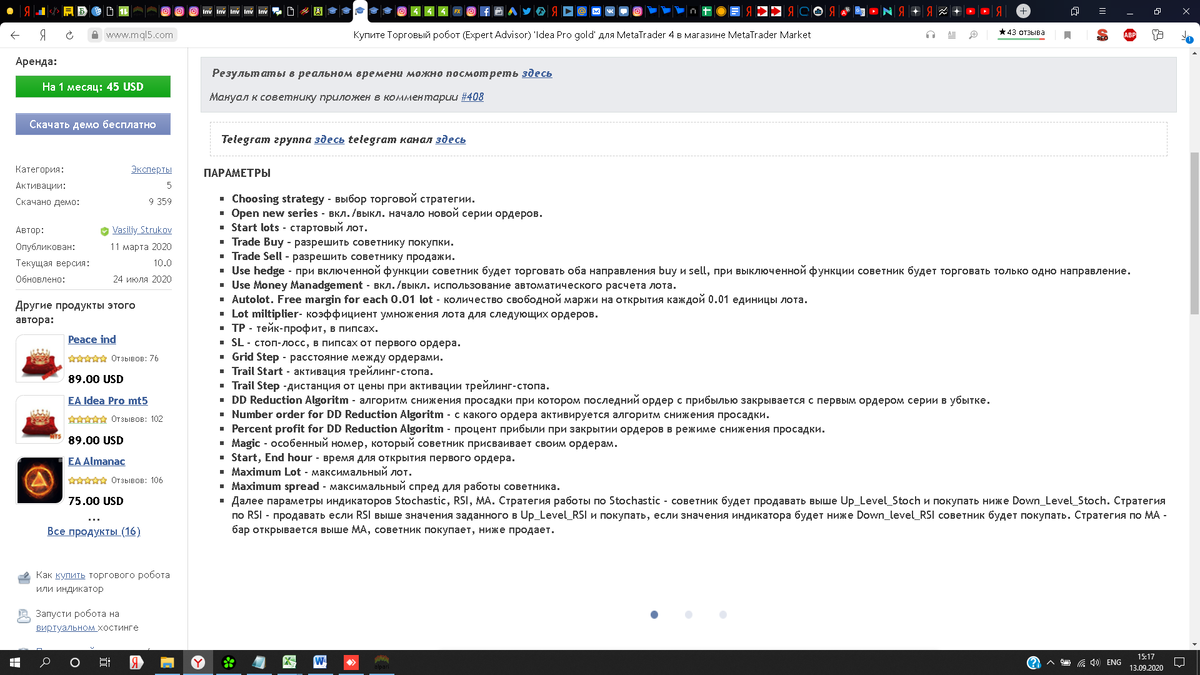The width and height of the screenshot is (1200, 675).
Task: Click the 'виртуальном' hosting link
Action: click(66, 627)
